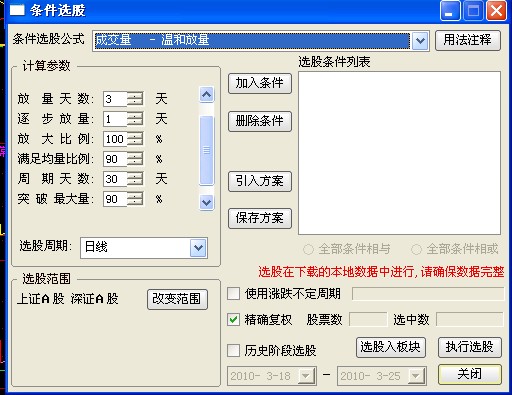
Task: Adjust the 突破最大量 spinner stepper
Action: [x=135, y=199]
